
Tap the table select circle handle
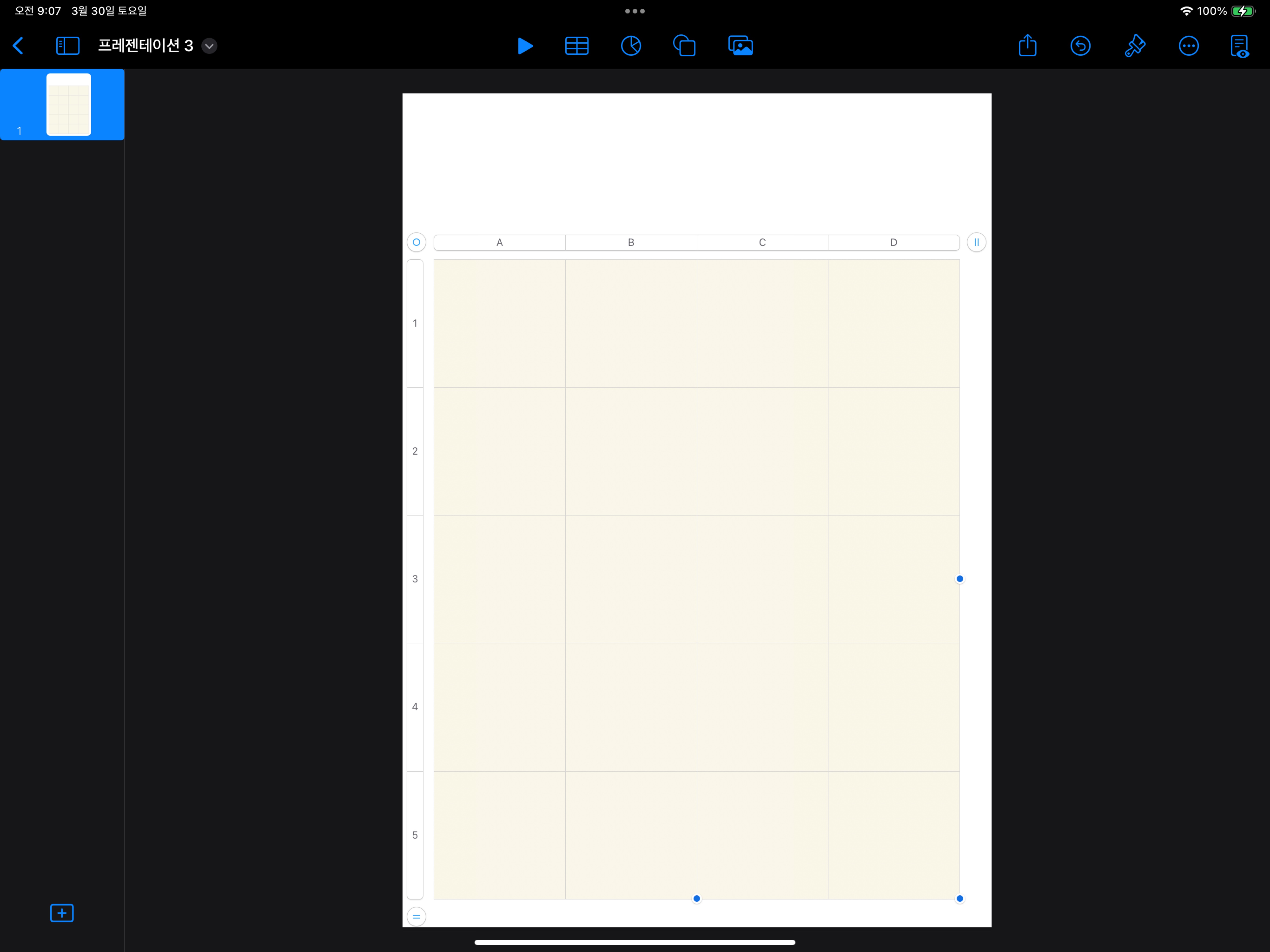[416, 242]
